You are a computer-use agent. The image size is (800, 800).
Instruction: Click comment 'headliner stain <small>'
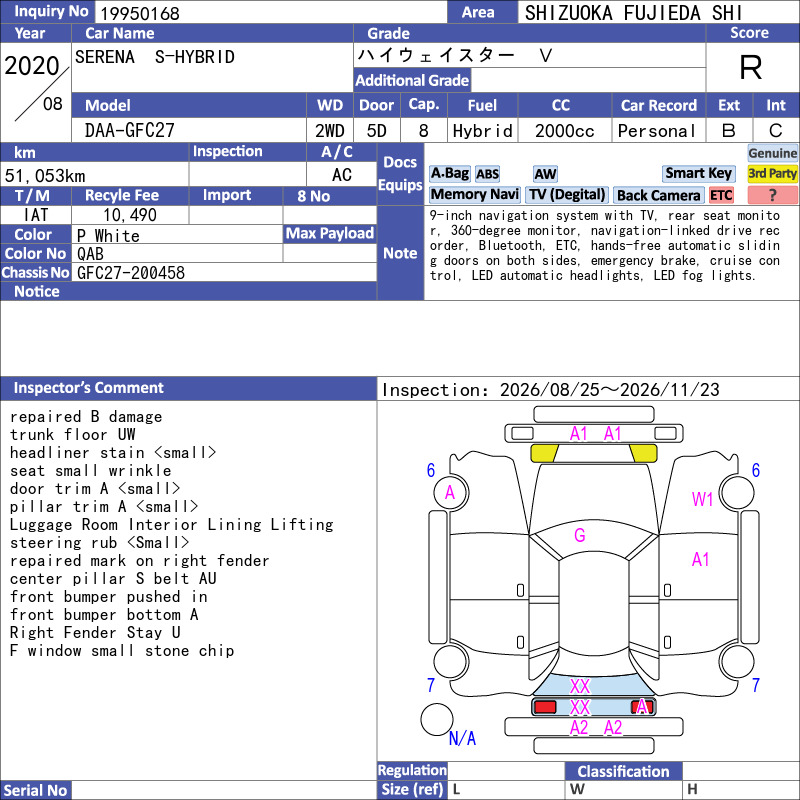click(x=113, y=453)
